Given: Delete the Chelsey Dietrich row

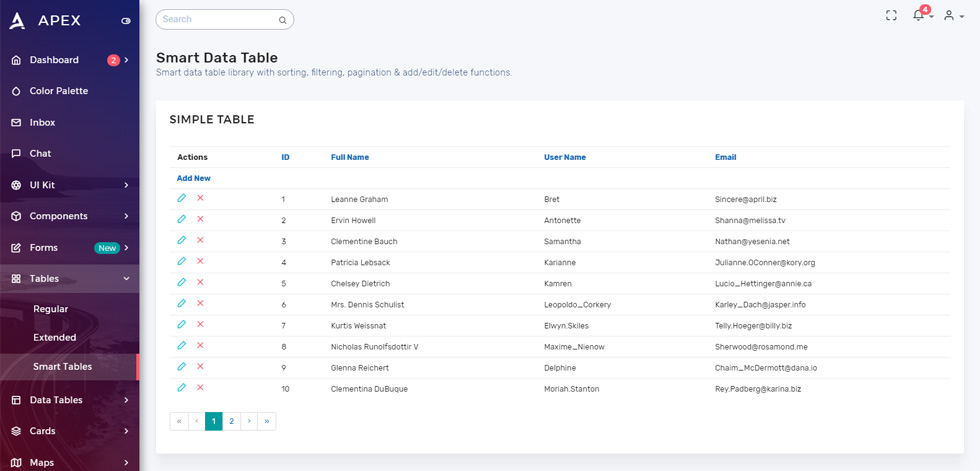Looking at the screenshot, I should pos(200,282).
